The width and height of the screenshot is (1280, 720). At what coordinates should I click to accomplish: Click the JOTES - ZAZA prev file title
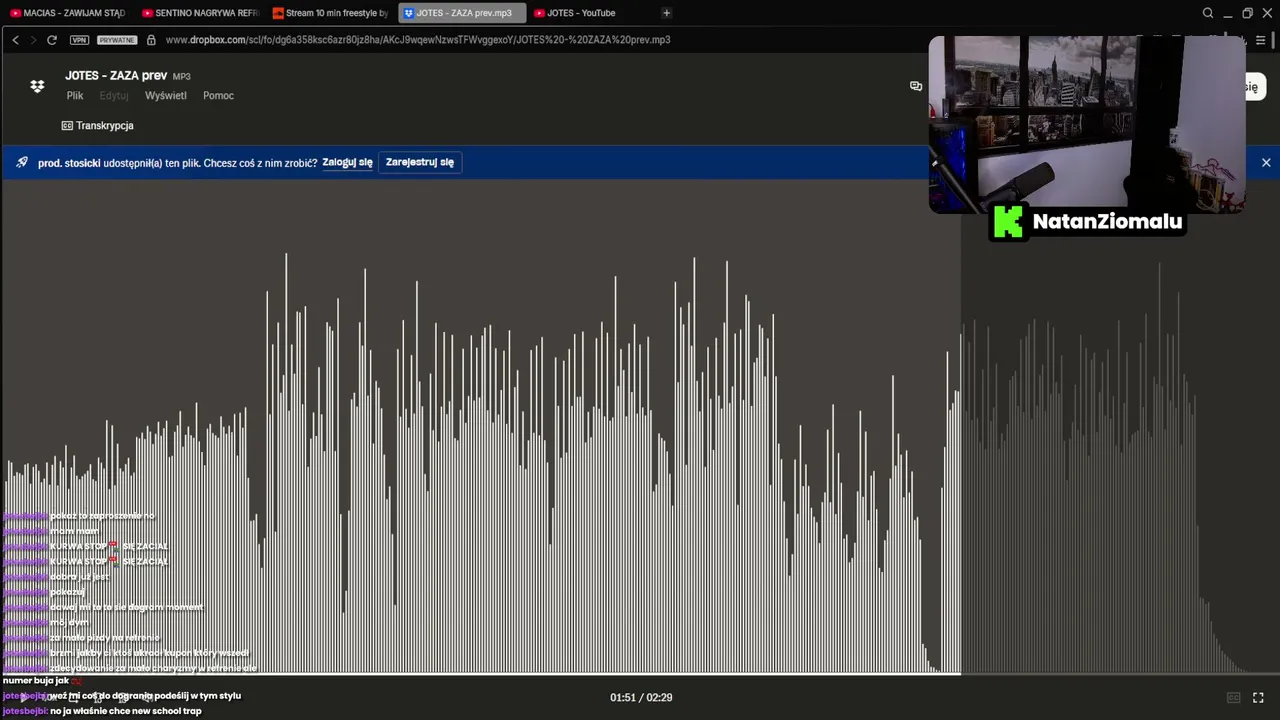[116, 76]
